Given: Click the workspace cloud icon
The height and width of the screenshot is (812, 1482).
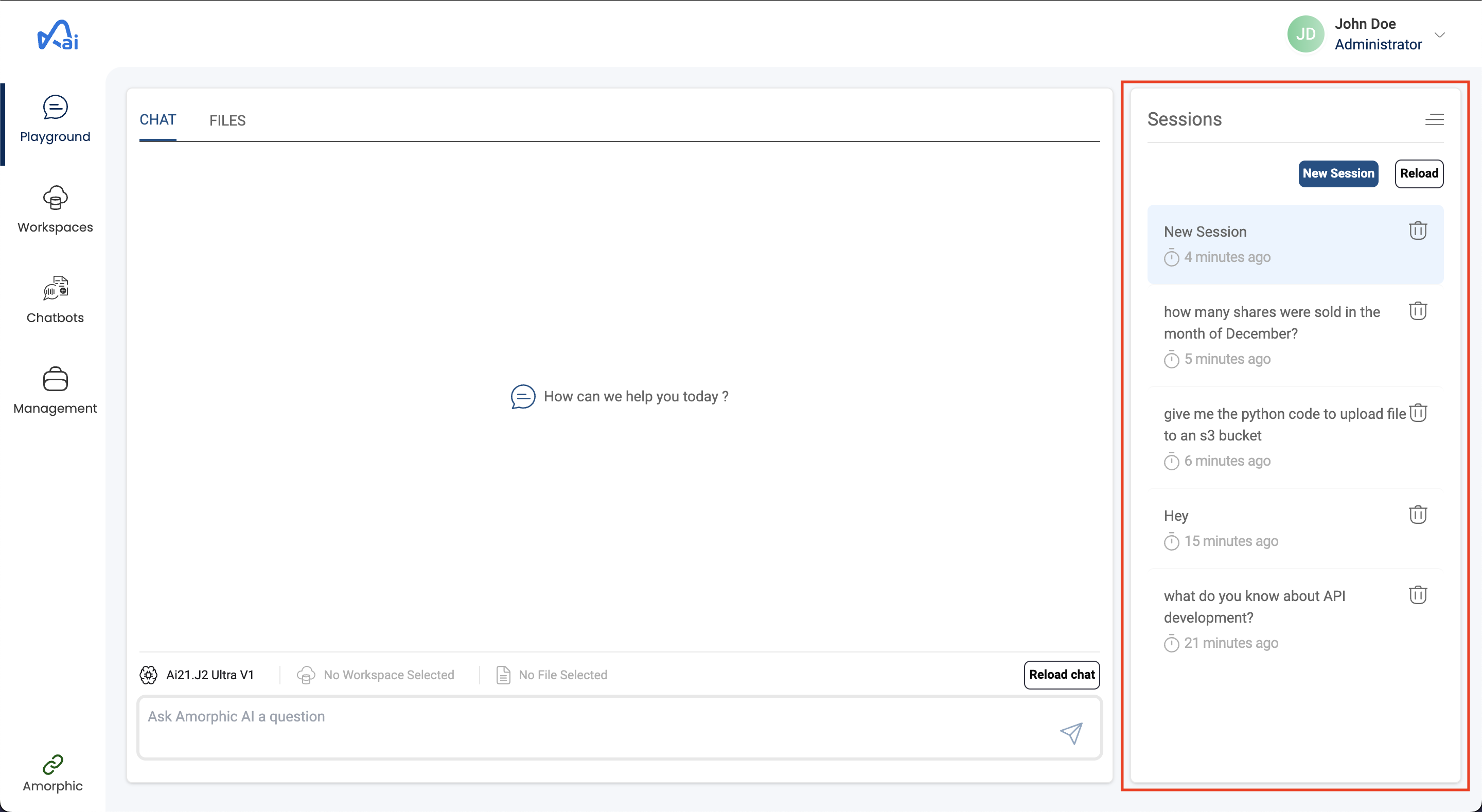Looking at the screenshot, I should tap(306, 675).
